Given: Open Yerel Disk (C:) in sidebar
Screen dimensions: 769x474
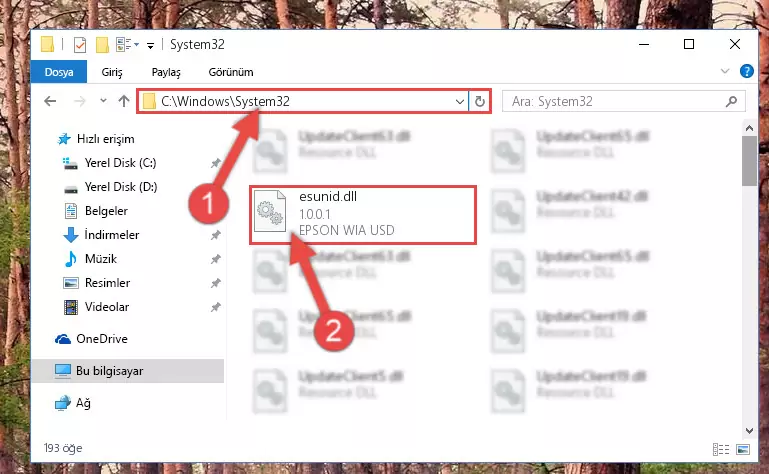Looking at the screenshot, I should pos(109,163).
